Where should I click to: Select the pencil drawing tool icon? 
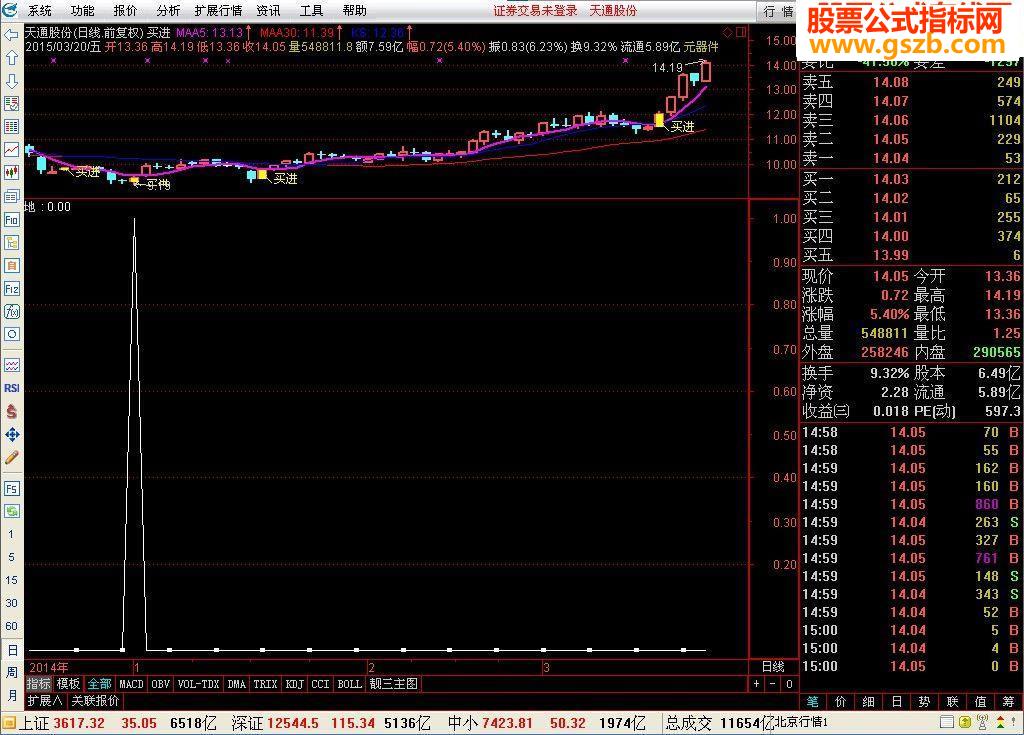point(11,457)
